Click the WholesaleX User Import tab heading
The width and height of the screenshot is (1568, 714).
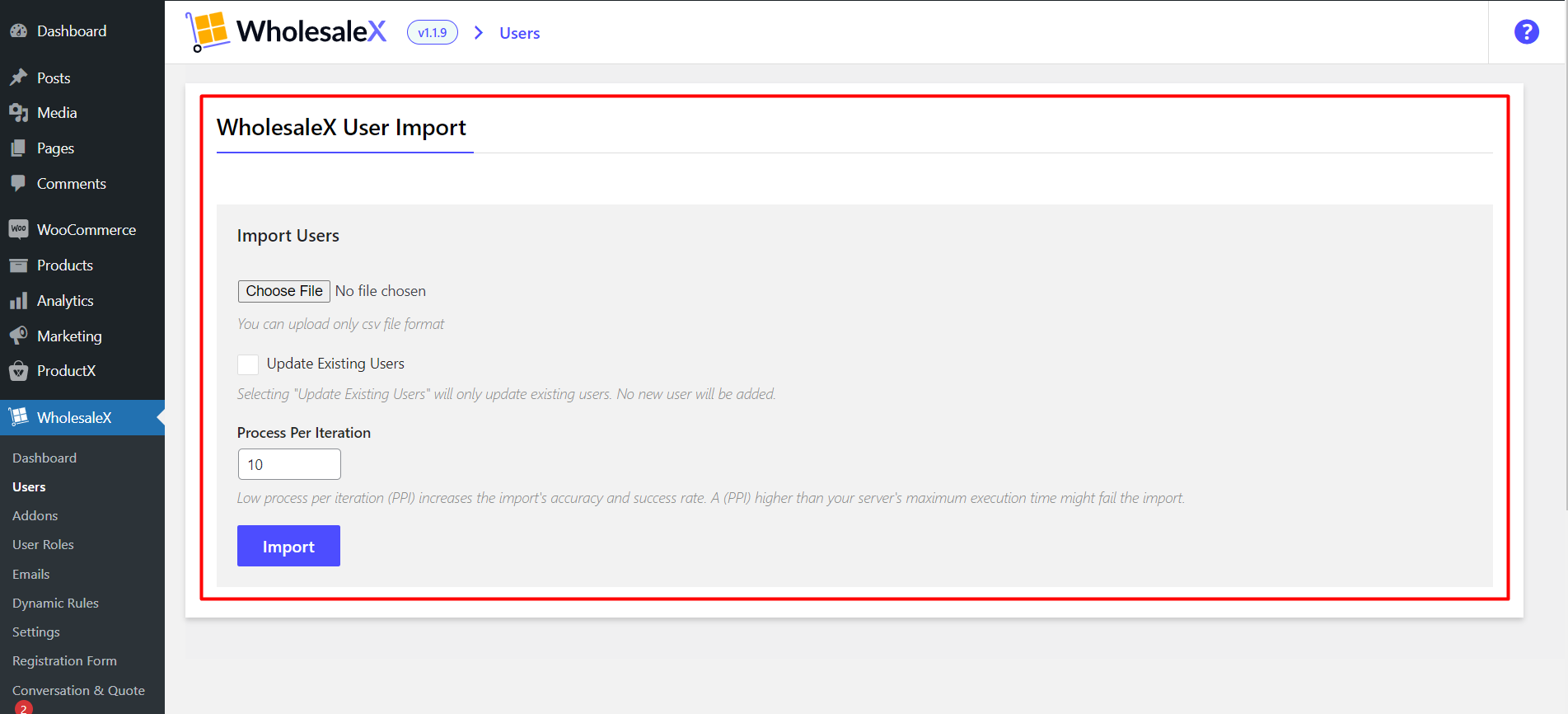pos(341,128)
